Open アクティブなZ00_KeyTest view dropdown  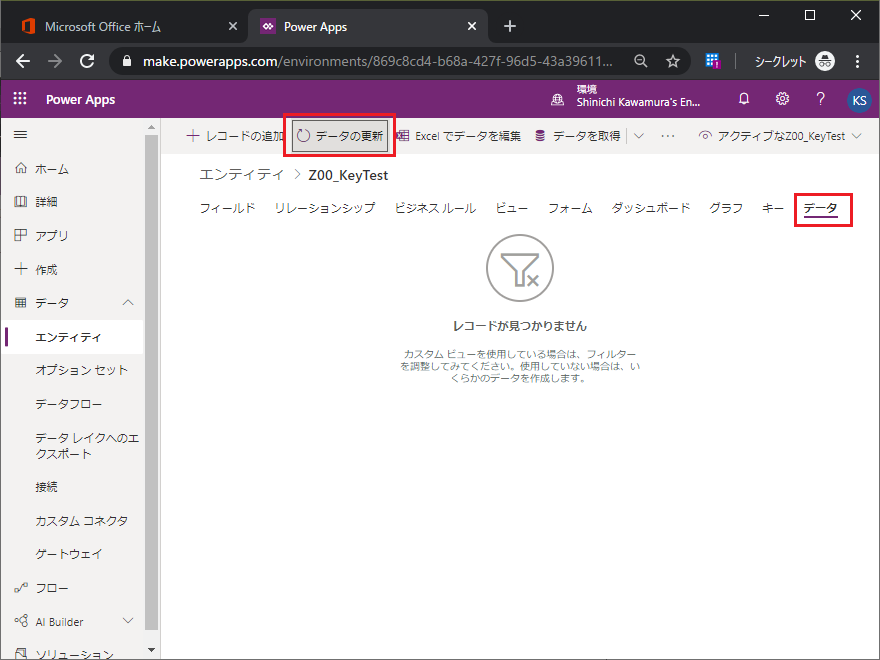(780, 136)
